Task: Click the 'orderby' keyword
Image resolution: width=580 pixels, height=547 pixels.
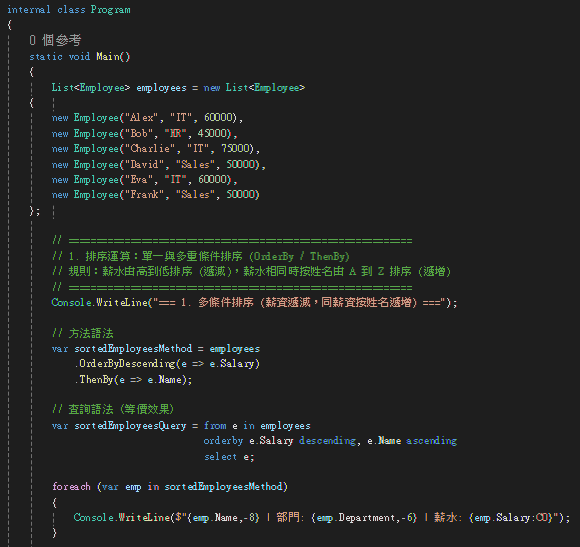Action: click(223, 441)
